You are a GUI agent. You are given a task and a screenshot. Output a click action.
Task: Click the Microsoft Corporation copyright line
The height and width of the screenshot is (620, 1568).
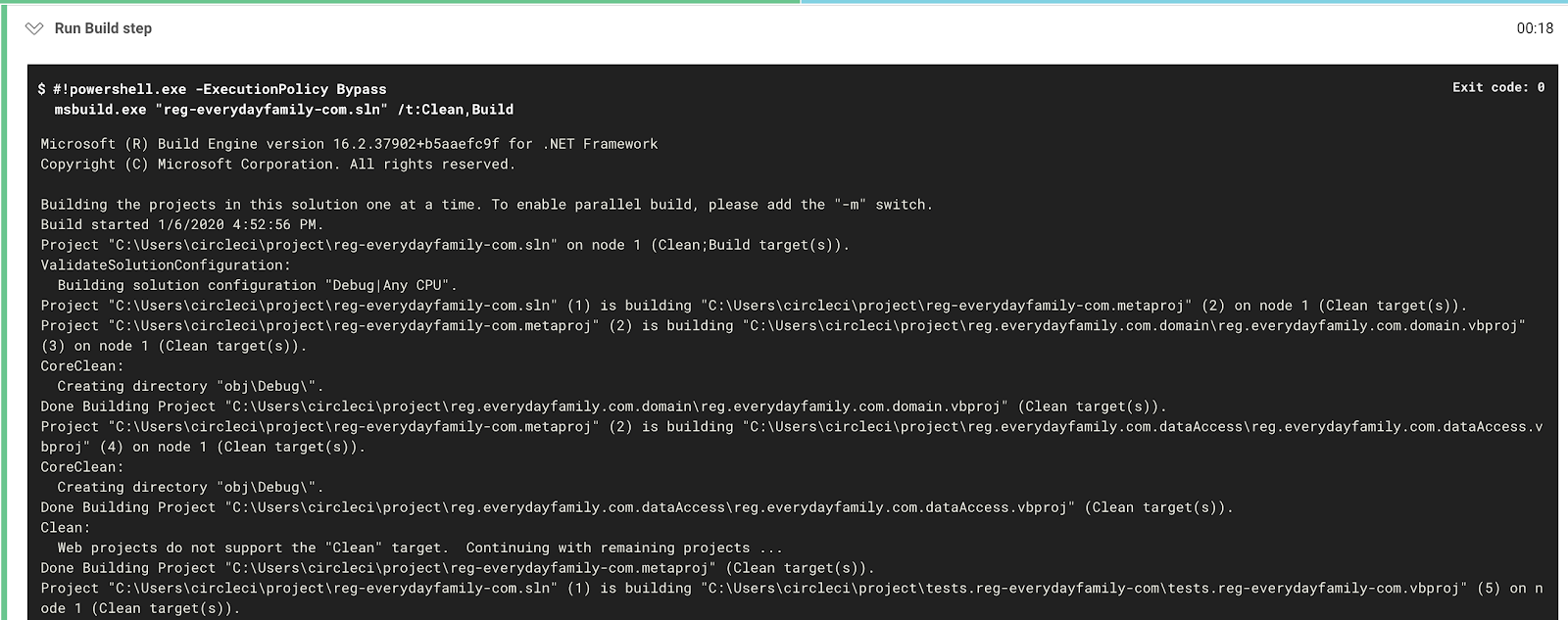coord(277,165)
